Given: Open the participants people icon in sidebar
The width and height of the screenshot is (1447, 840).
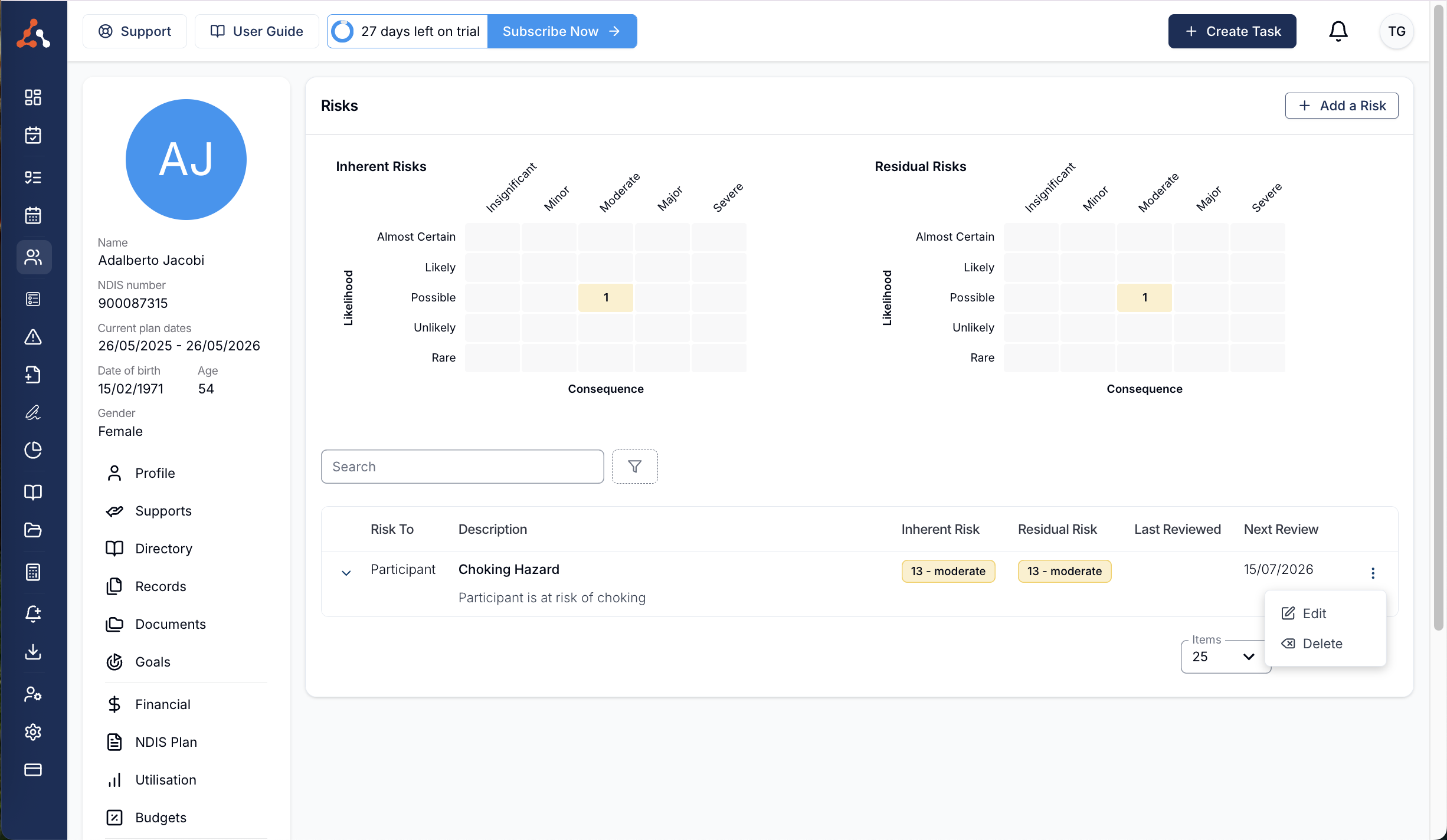Looking at the screenshot, I should 34,257.
